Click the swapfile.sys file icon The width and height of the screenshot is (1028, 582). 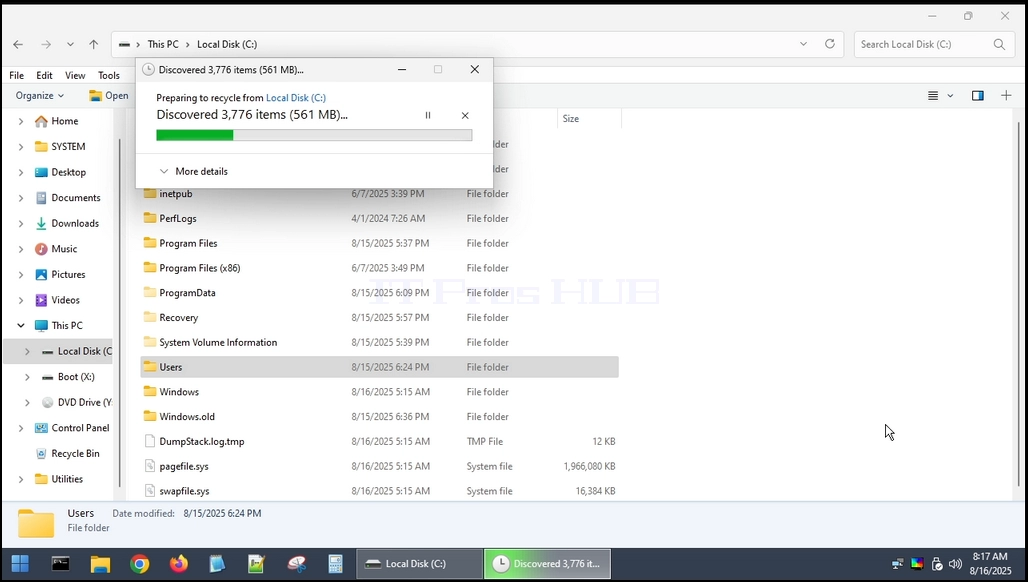click(149, 491)
